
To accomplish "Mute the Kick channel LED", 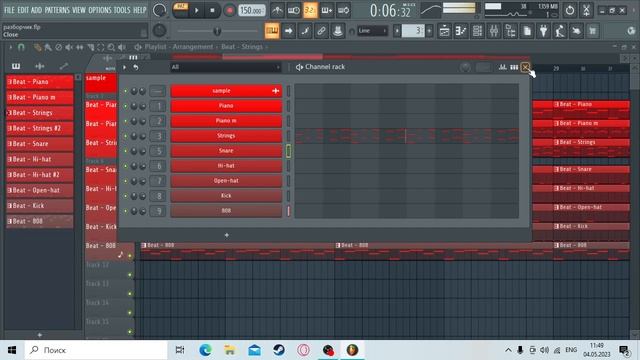I will pyautogui.click(x=126, y=196).
